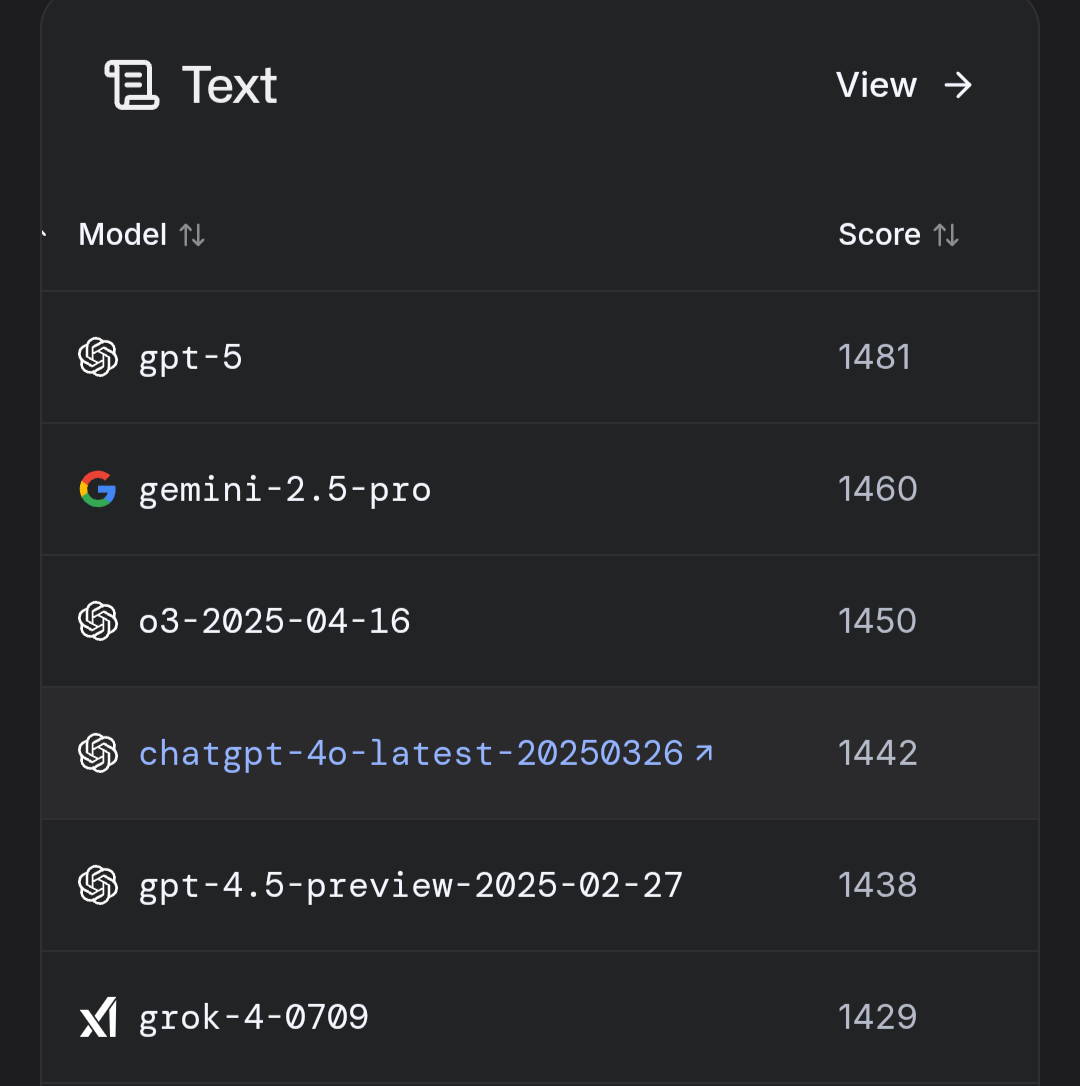
Task: Select the gpt-4.5-preview-2025-02-27 model name
Action: click(x=411, y=886)
